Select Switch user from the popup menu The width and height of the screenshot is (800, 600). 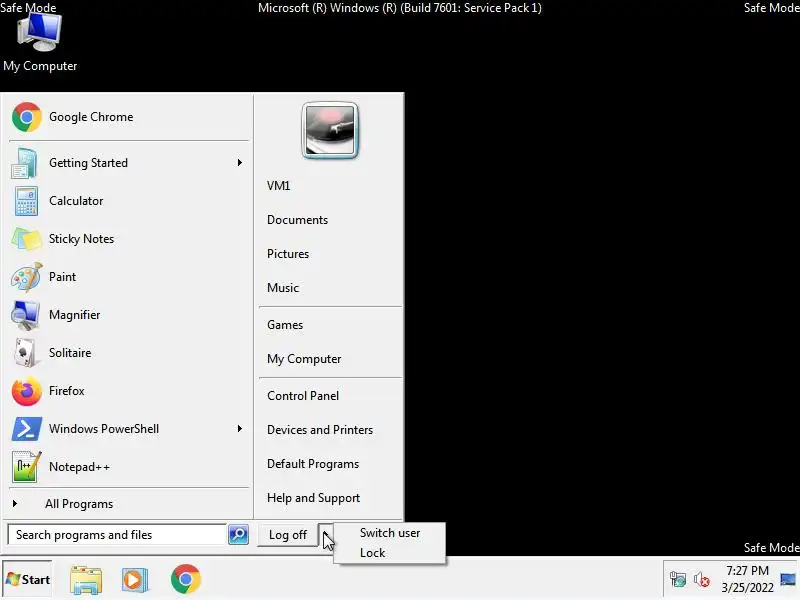(390, 533)
